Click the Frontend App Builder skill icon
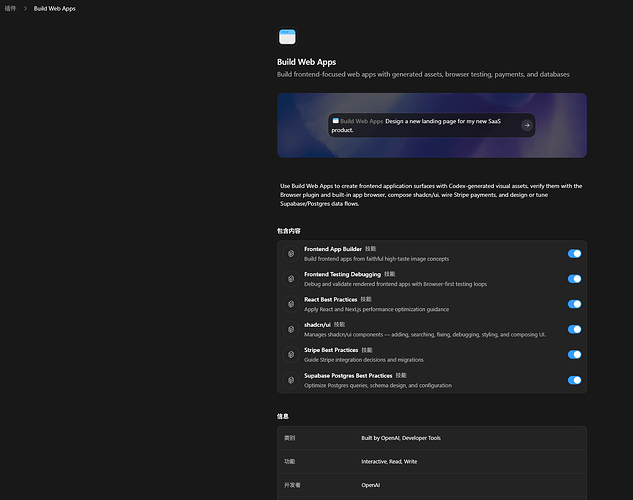633x500 pixels. coord(291,253)
